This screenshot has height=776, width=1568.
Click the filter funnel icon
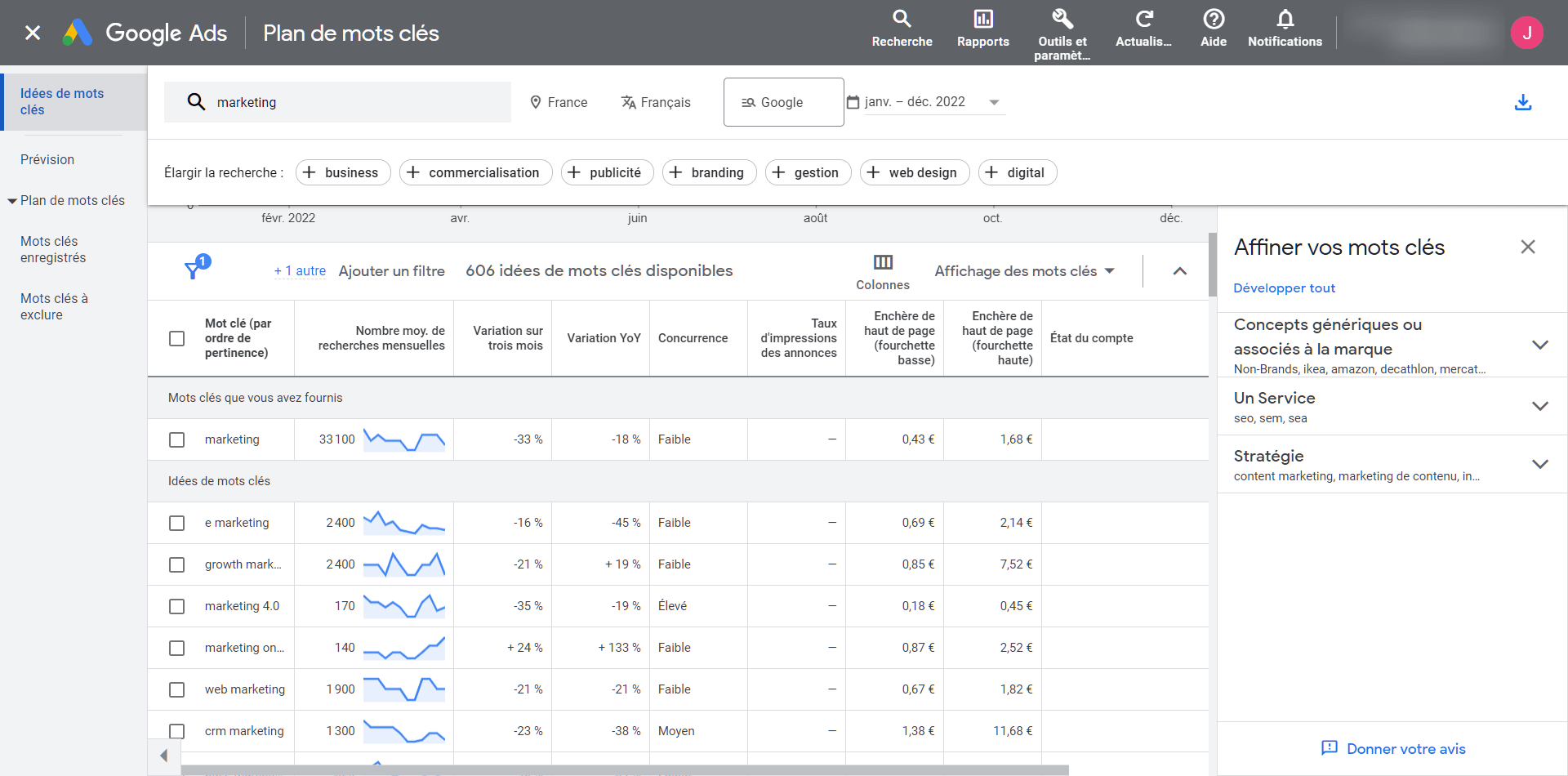[x=194, y=270]
